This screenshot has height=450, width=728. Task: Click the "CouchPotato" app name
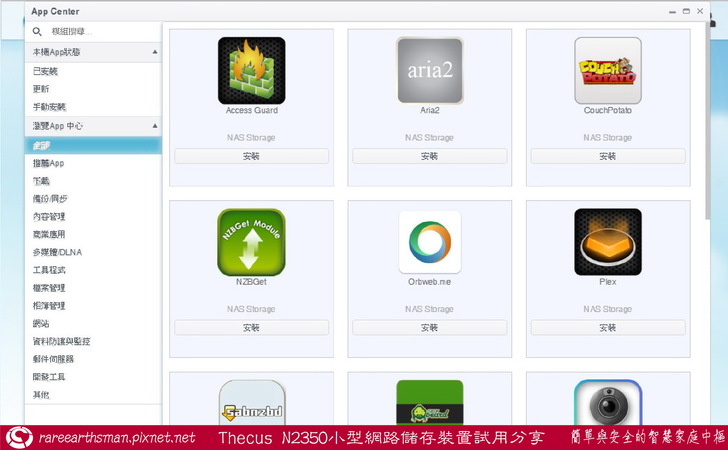[608, 111]
